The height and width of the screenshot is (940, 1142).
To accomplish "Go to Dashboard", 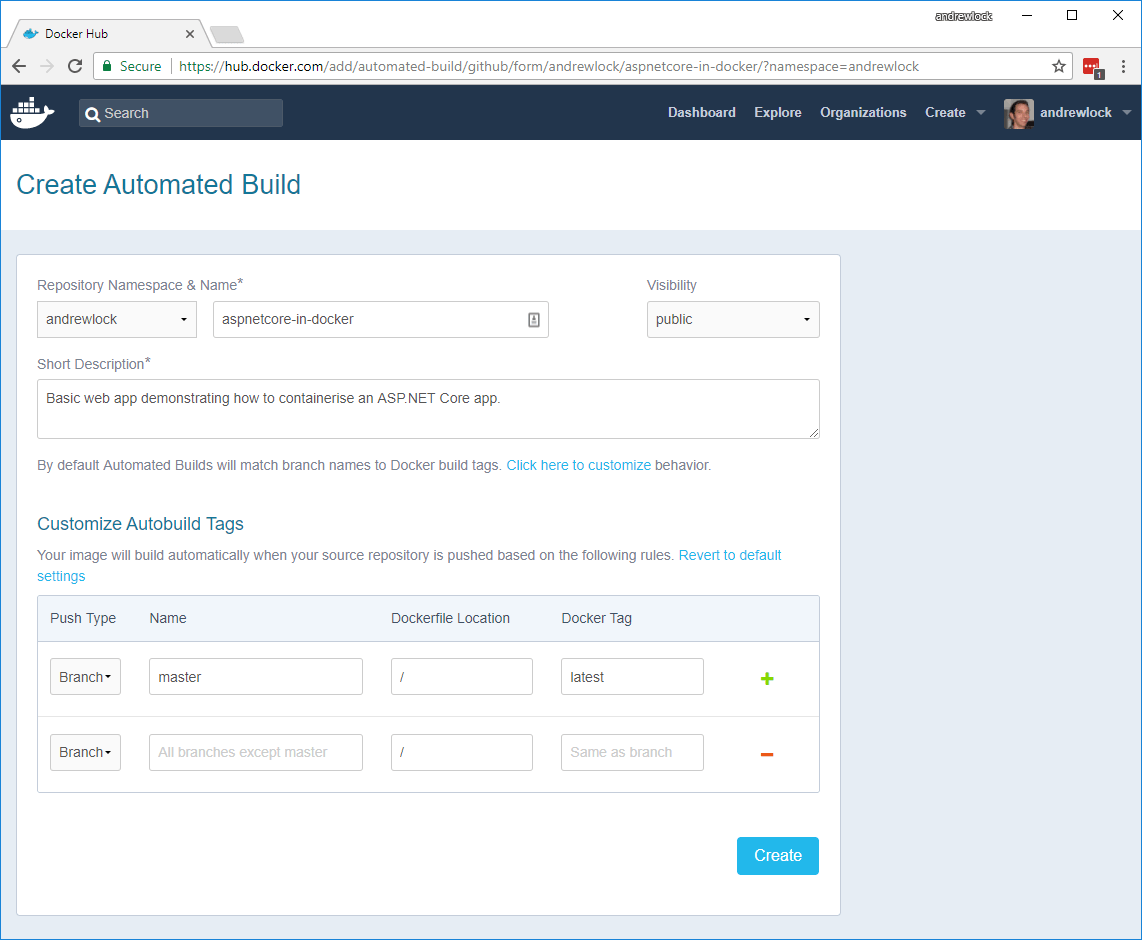I will click(x=701, y=112).
